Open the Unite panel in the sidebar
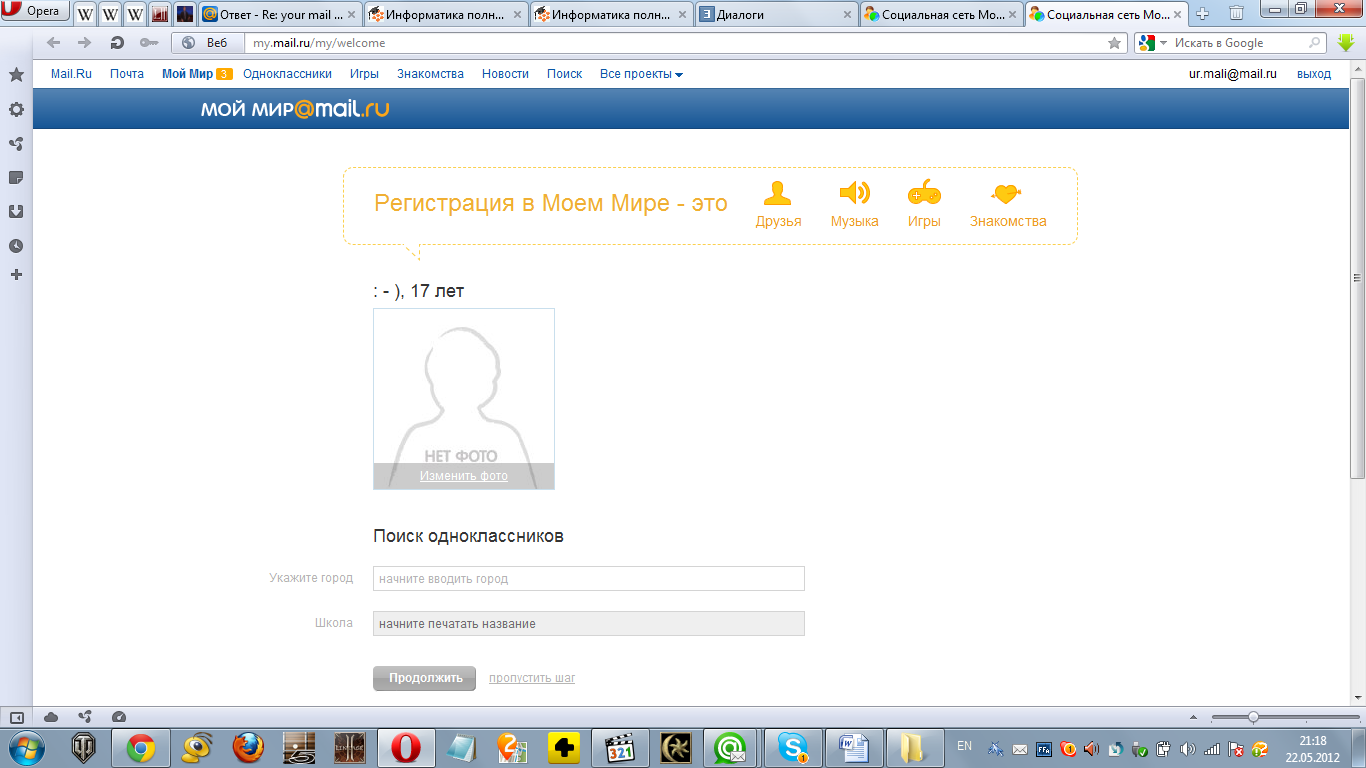This screenshot has width=1366, height=768. point(16,143)
